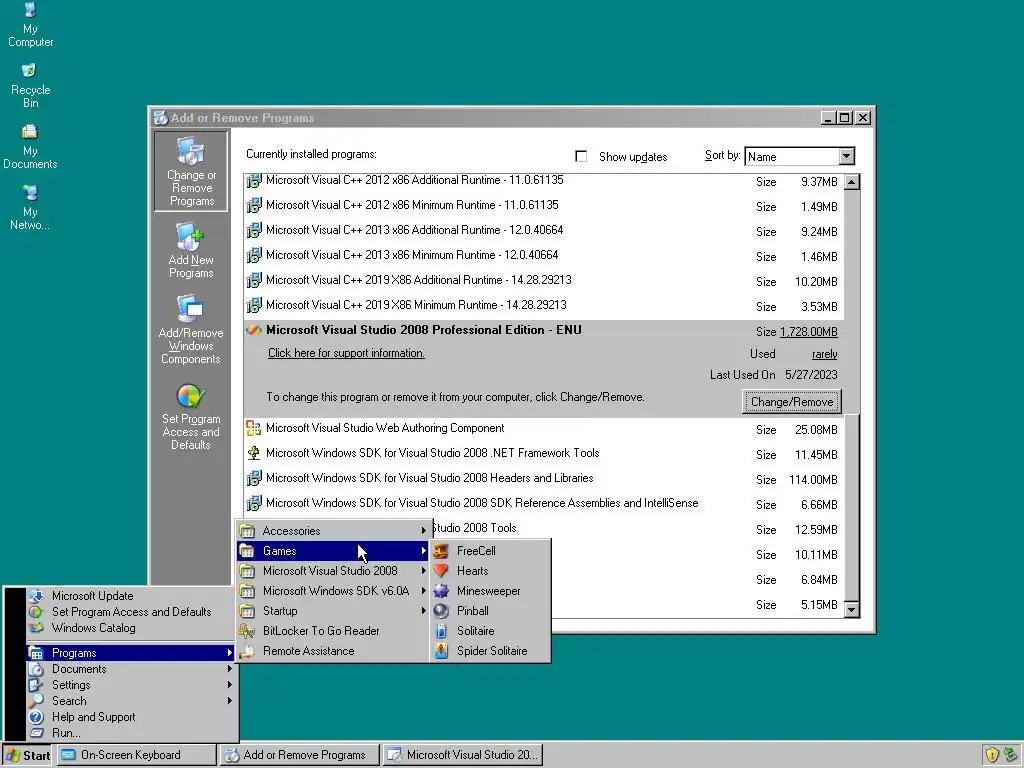Open the Recycle Bin desktop icon
This screenshot has height=768, width=1024.
[x=30, y=85]
